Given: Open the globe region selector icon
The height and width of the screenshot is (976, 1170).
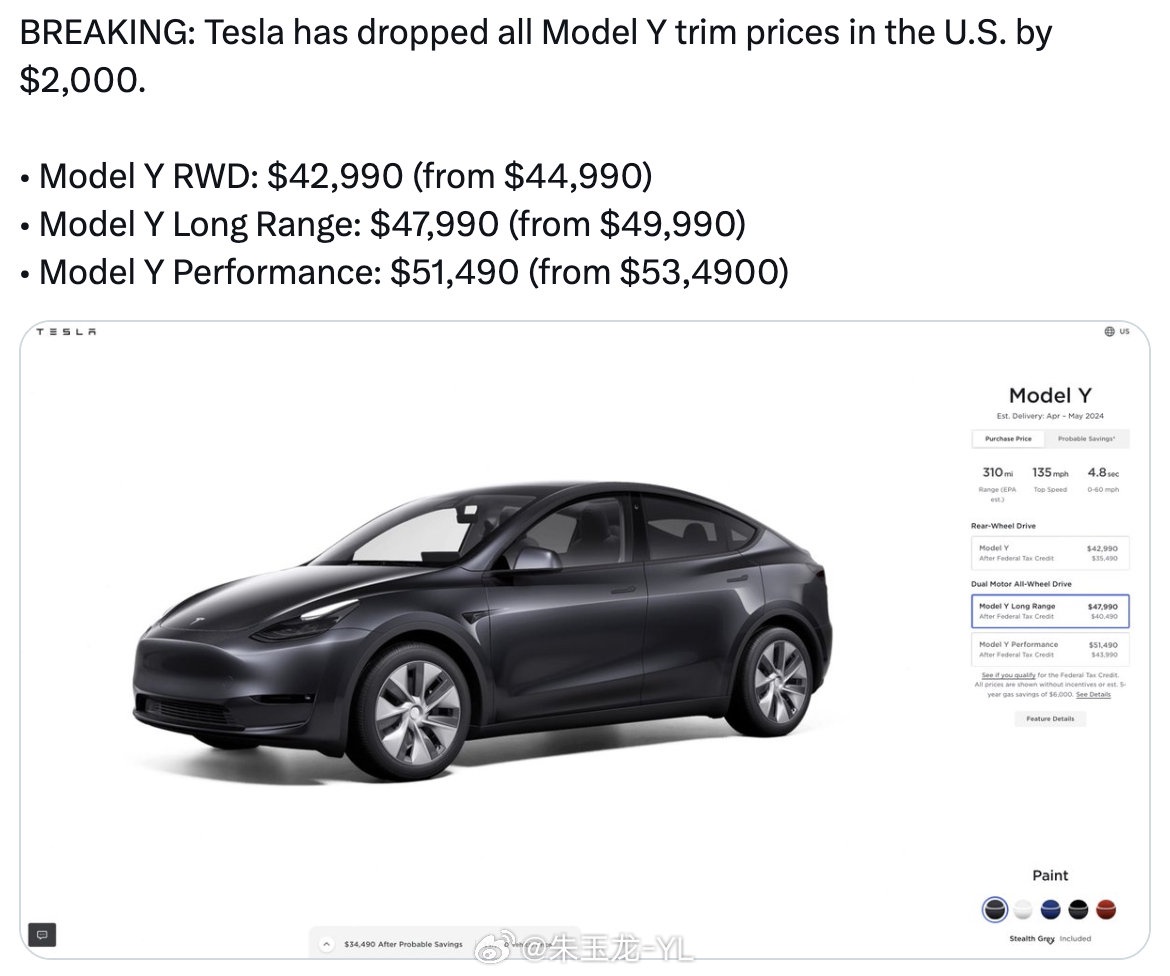Looking at the screenshot, I should (x=1109, y=332).
